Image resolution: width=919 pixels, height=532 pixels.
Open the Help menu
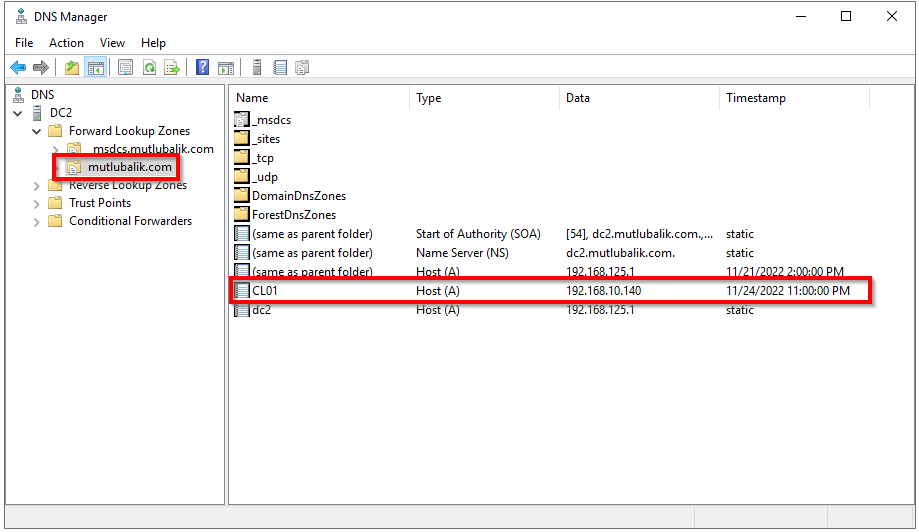click(153, 43)
